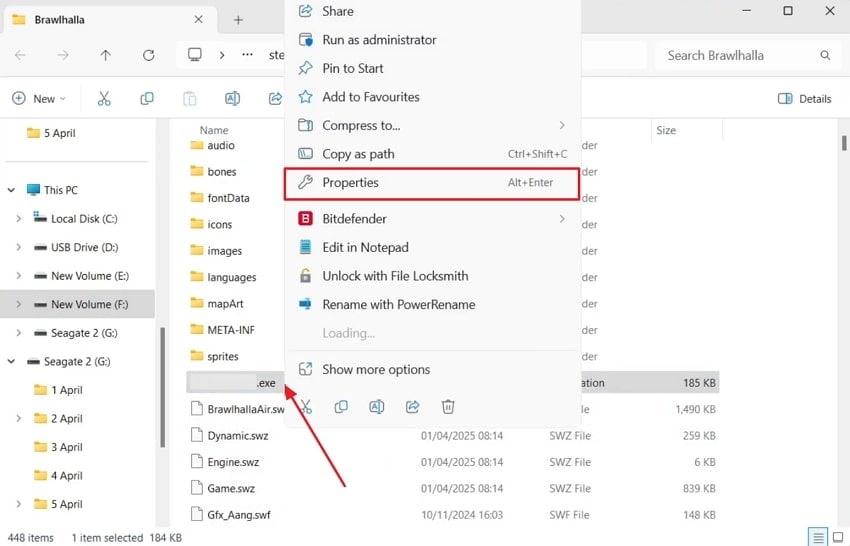Image resolution: width=850 pixels, height=546 pixels.
Task: Select Seagate 2 (G:) expanded tree item
Action: click(x=77, y=362)
